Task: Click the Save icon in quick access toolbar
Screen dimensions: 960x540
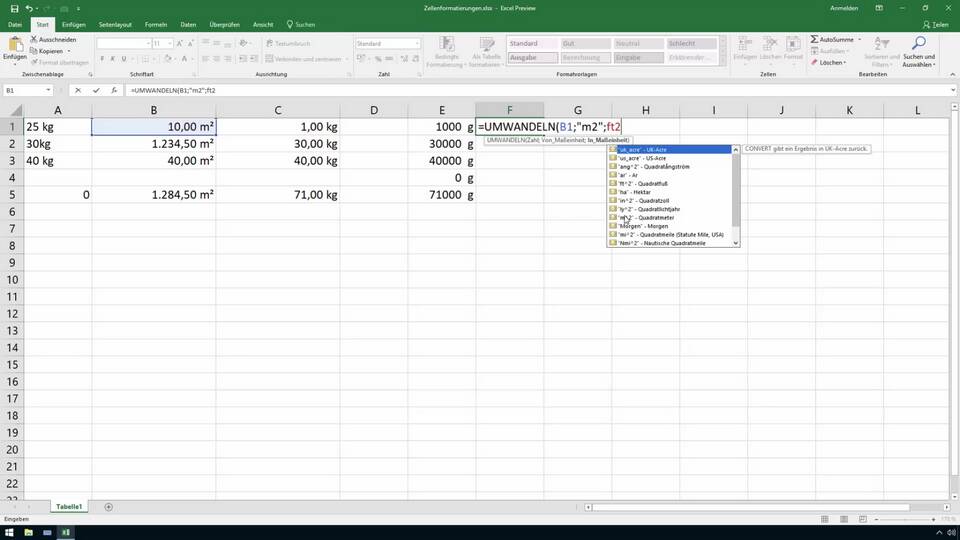Action: coord(14,8)
